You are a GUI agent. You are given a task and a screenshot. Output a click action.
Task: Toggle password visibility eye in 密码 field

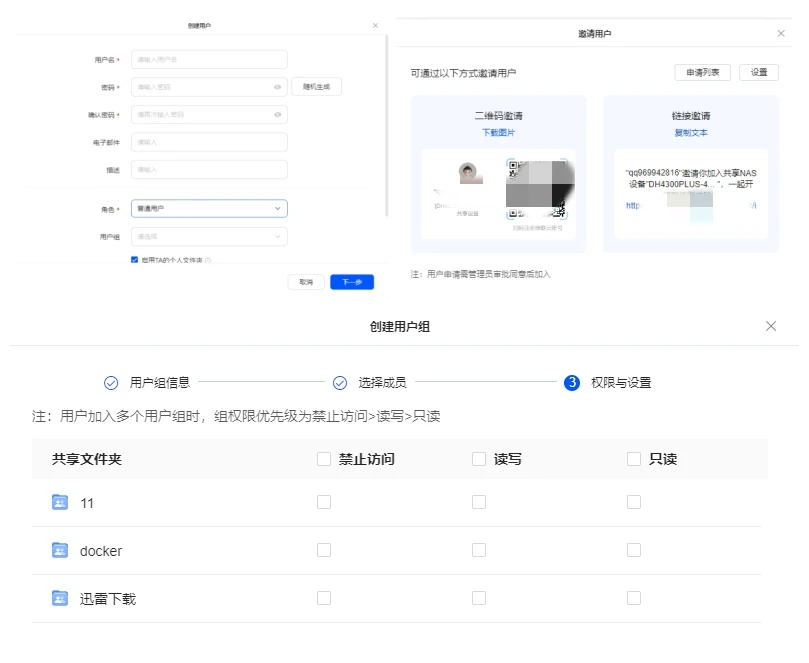[x=277, y=87]
